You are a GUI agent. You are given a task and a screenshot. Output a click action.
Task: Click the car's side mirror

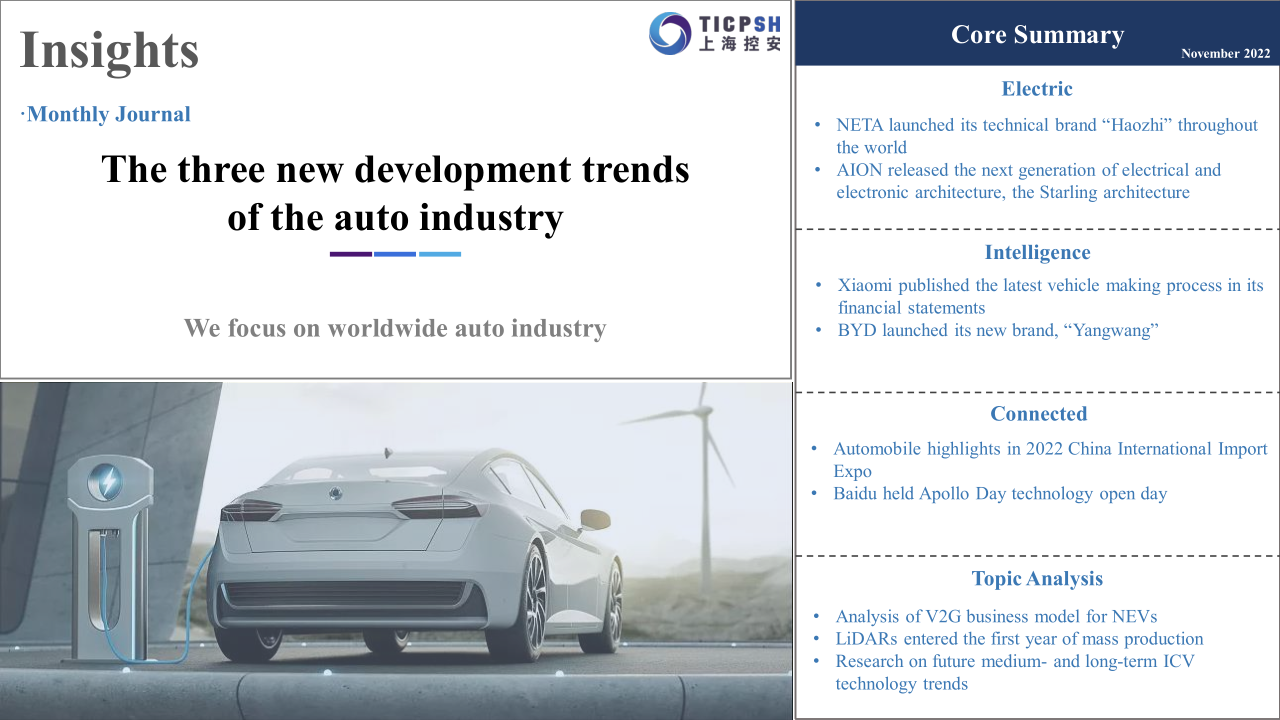[594, 519]
